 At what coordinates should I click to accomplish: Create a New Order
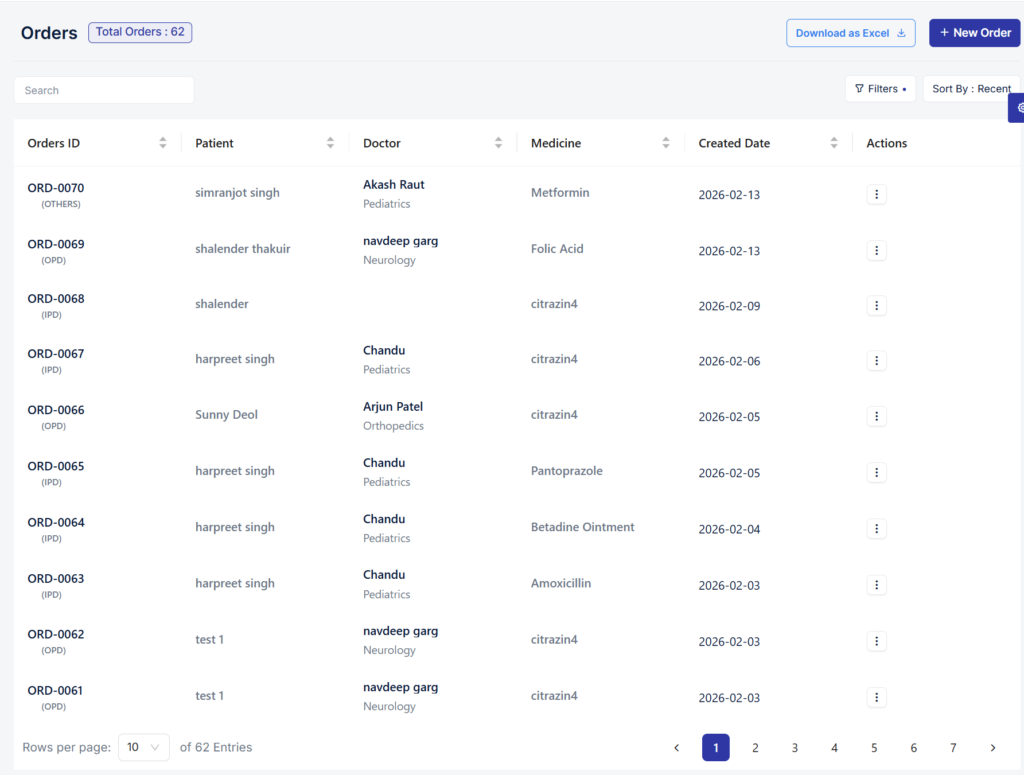(974, 33)
